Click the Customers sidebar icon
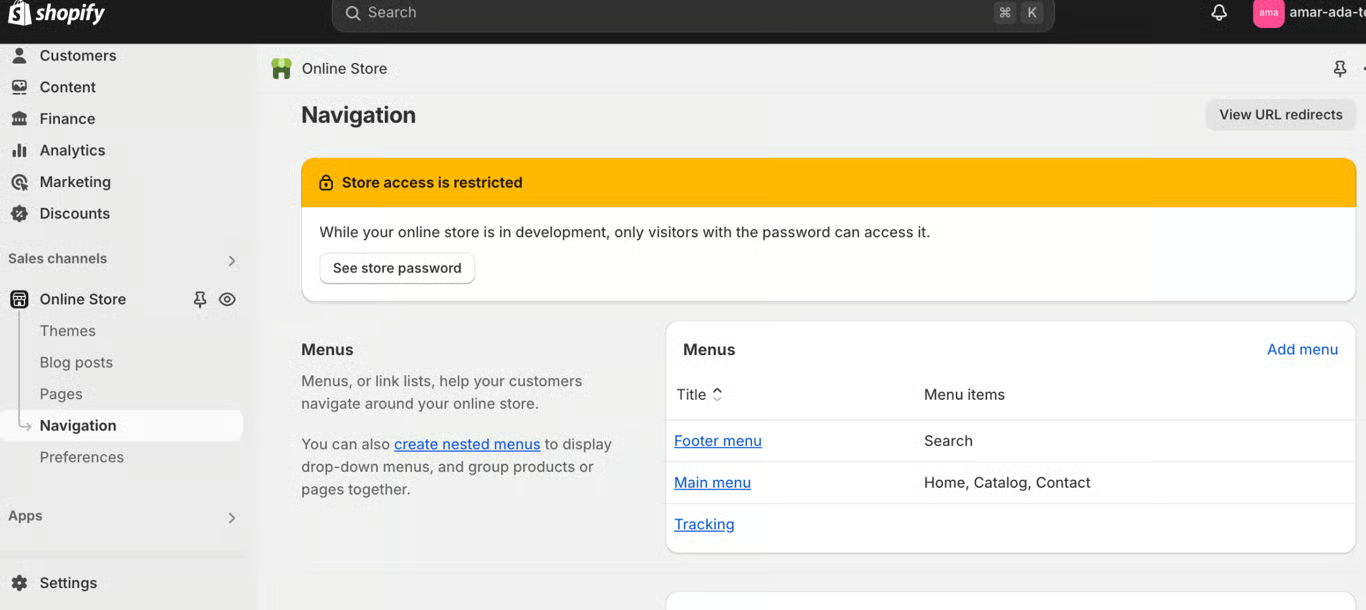 click(x=19, y=56)
